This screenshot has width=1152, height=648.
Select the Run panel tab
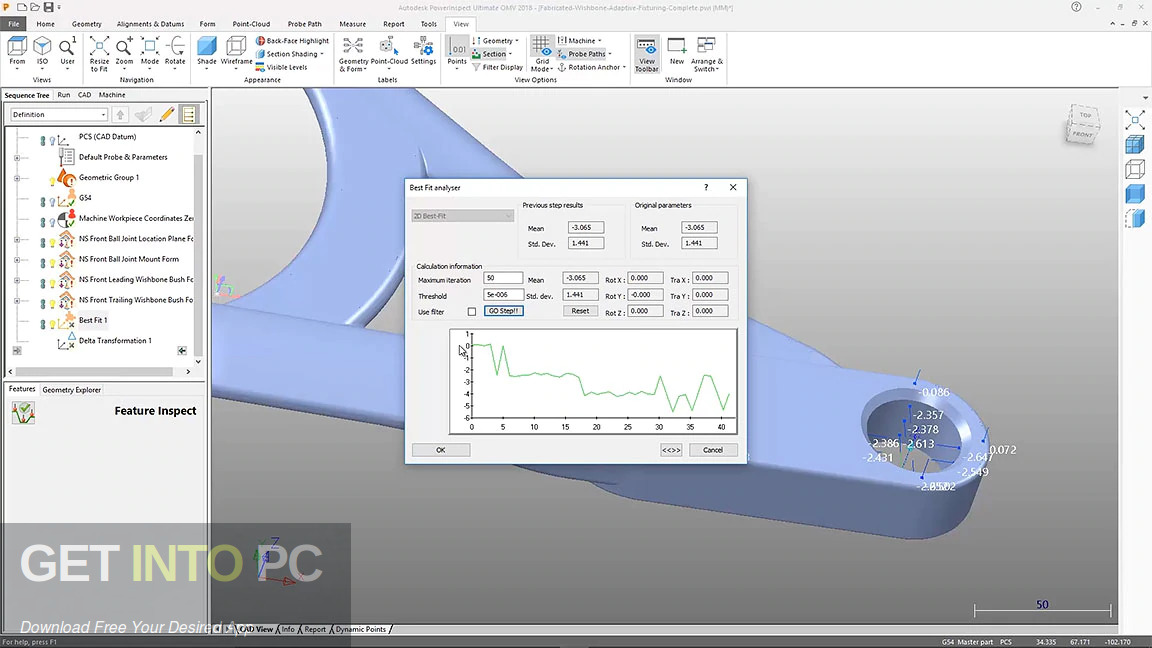coord(64,95)
